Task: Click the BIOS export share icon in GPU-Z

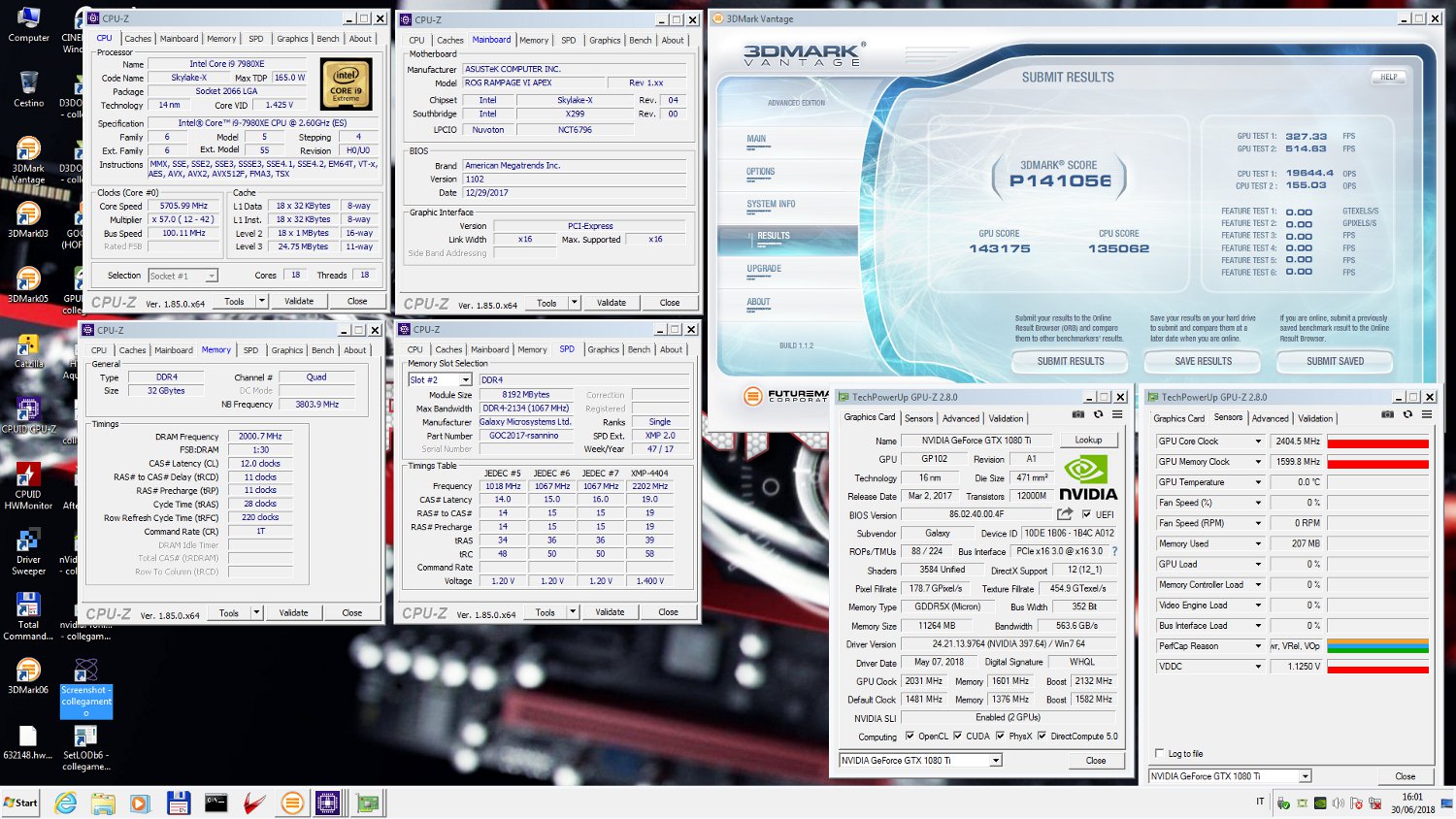Action: (x=1065, y=513)
